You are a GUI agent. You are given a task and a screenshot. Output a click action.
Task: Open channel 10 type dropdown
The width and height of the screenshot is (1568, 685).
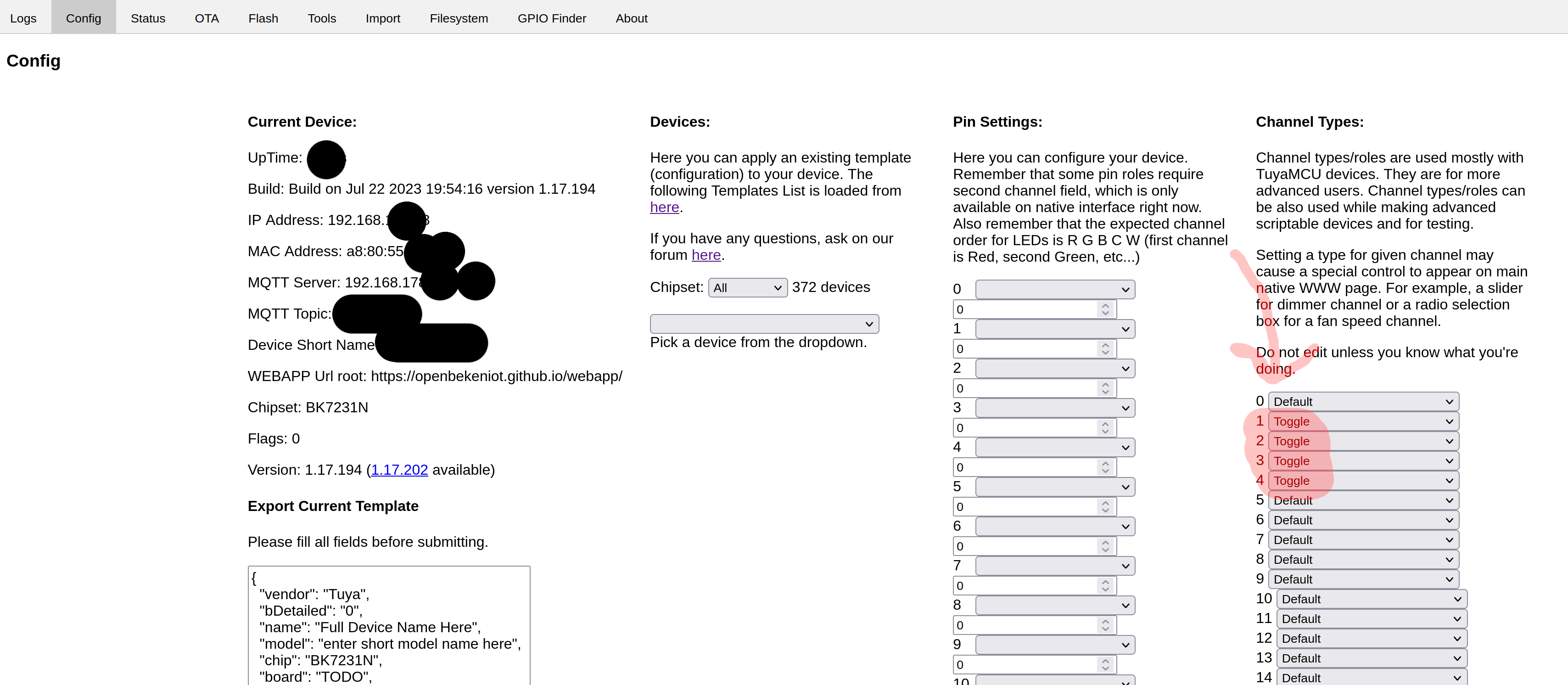tap(1372, 599)
